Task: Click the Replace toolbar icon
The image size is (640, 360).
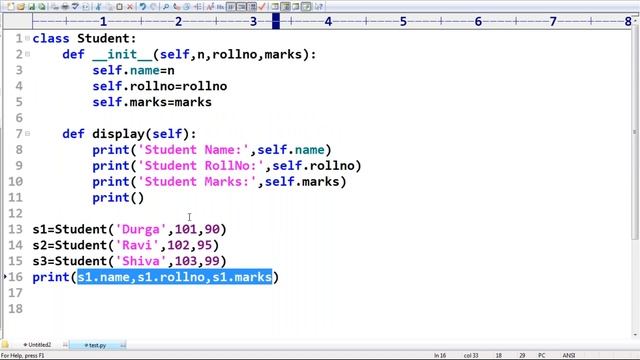Action: click(176, 7)
